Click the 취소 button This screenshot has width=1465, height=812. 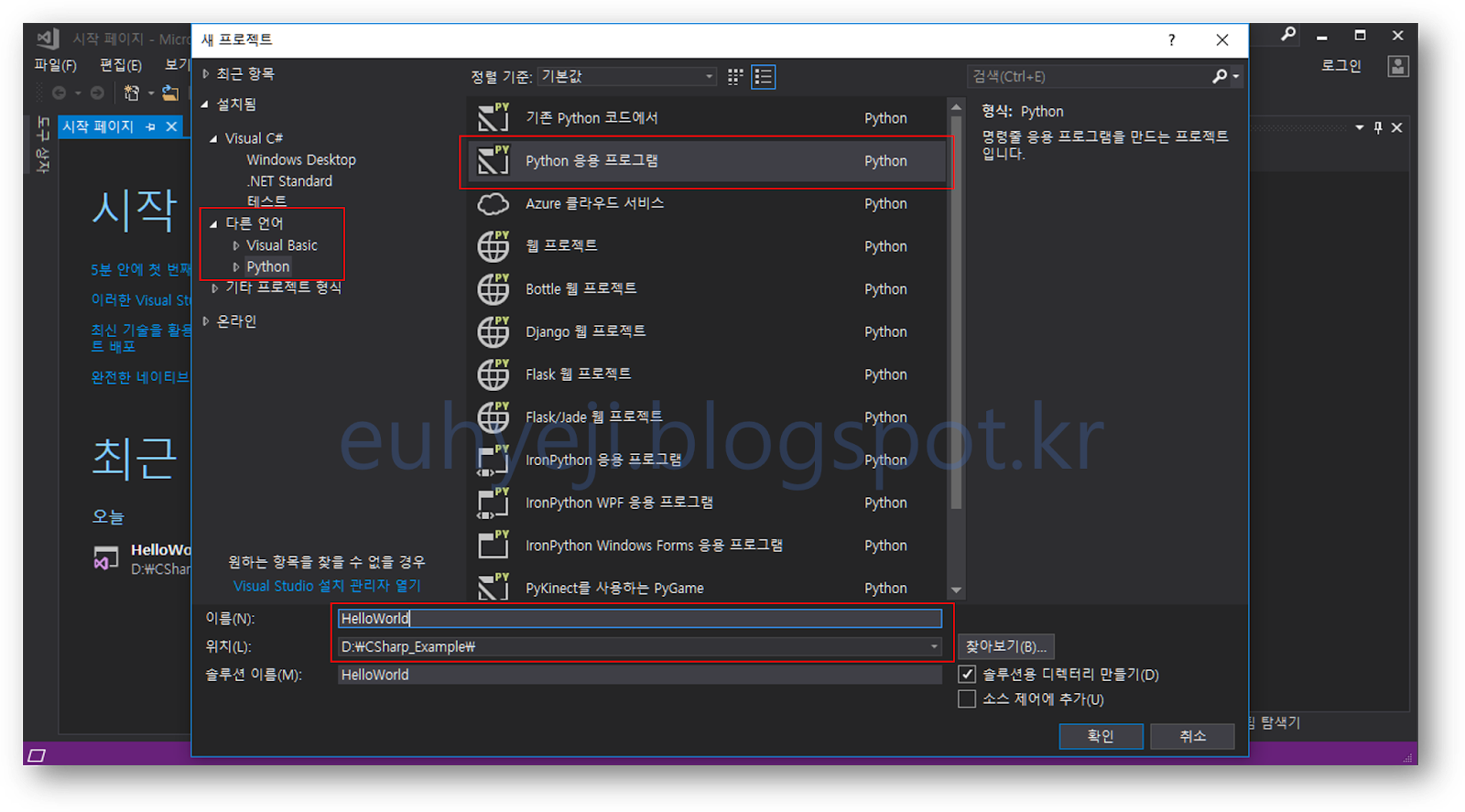pos(1192,736)
